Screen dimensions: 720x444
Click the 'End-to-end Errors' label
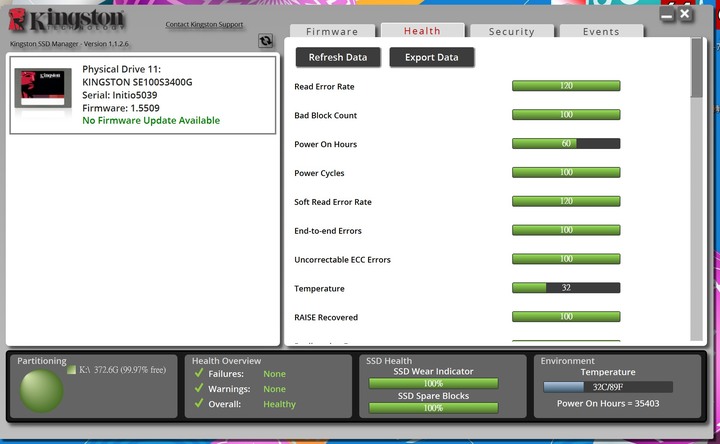[x=328, y=231]
